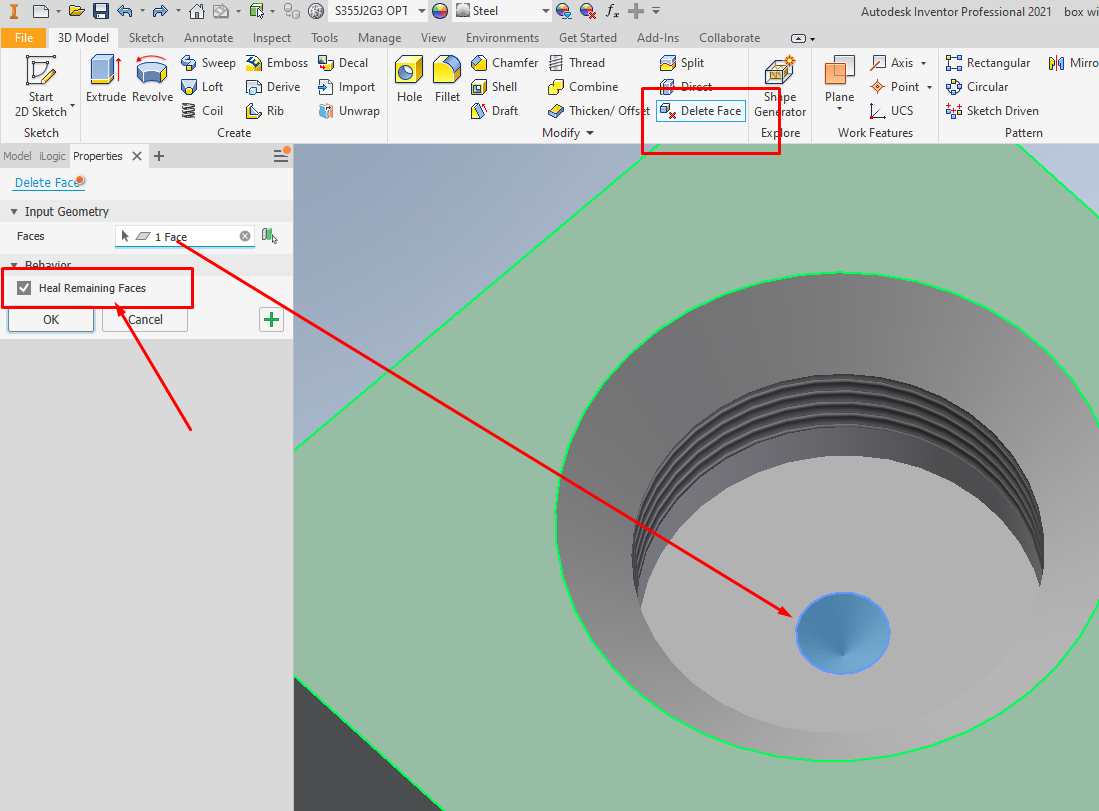
Task: Switch to the Manage ribbon tab
Action: click(379, 37)
